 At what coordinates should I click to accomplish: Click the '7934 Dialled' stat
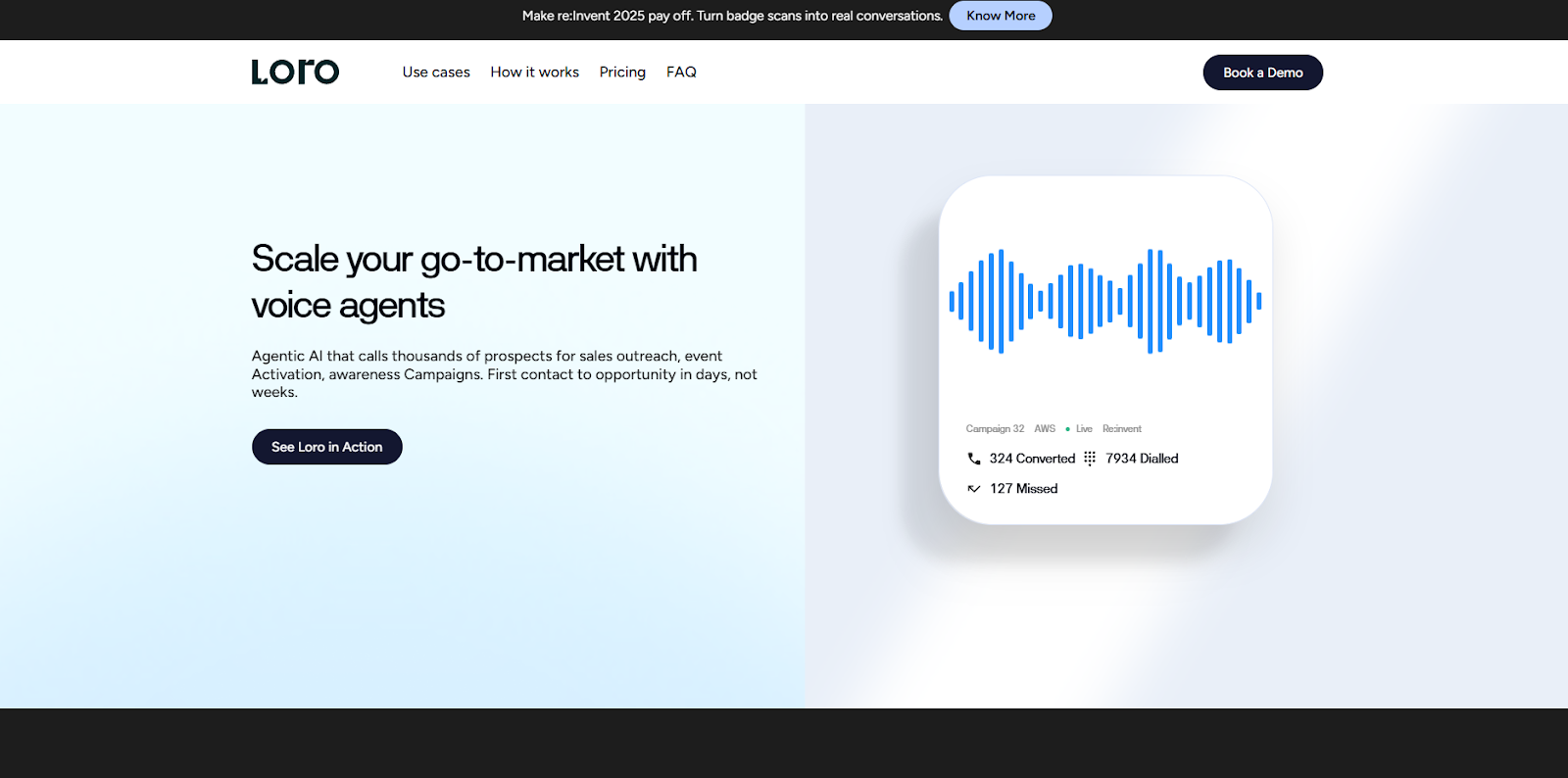coord(1142,459)
